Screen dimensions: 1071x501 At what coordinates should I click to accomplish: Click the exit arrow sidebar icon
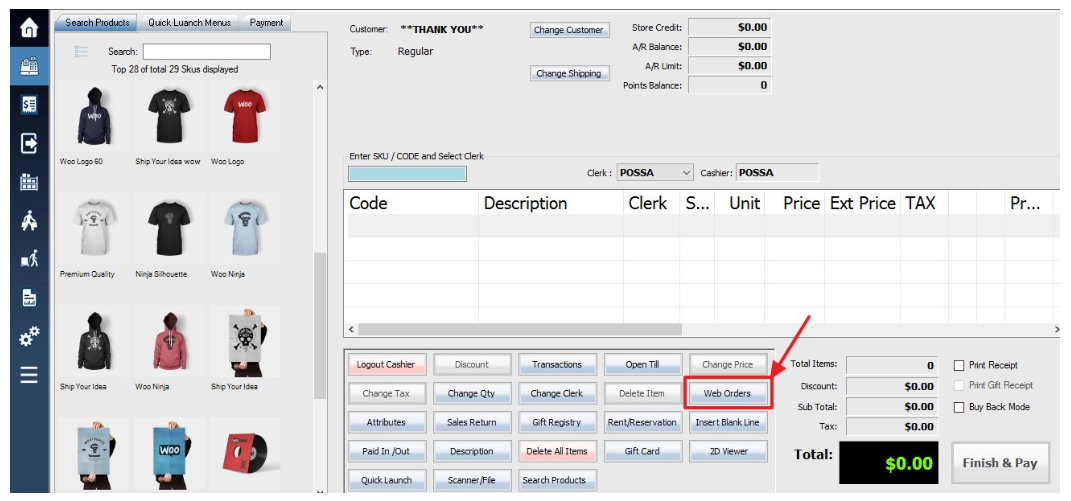point(28,144)
